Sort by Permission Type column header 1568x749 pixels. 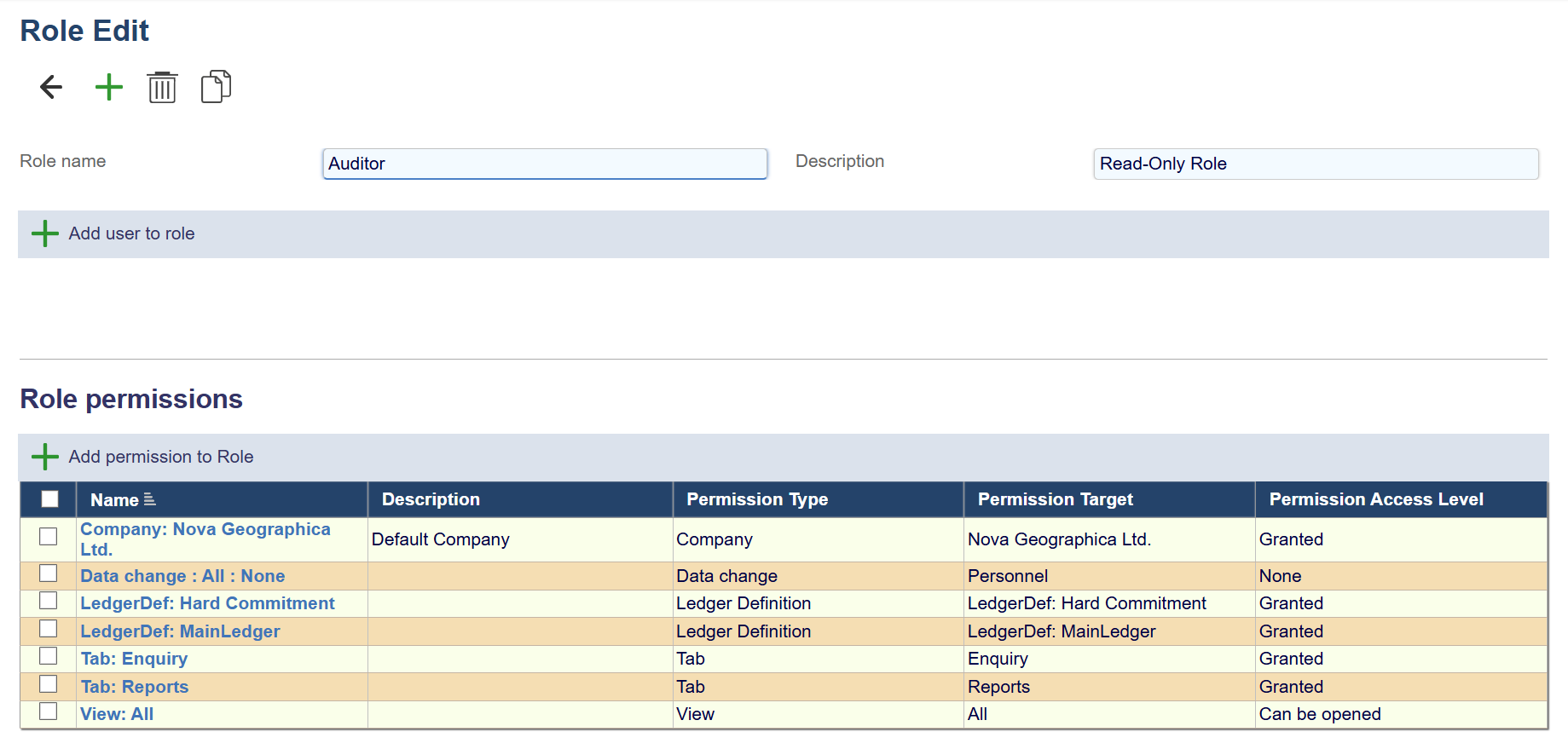click(x=756, y=499)
